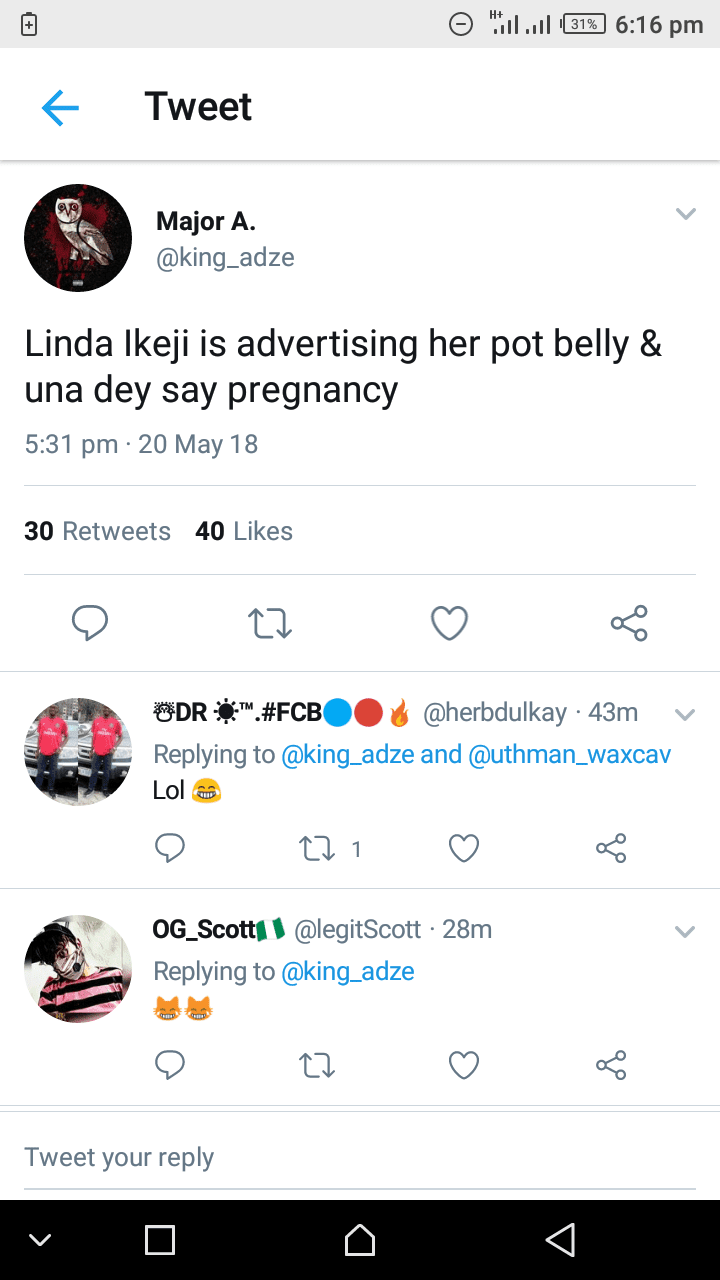Like the main tweet by Major A.

(449, 623)
